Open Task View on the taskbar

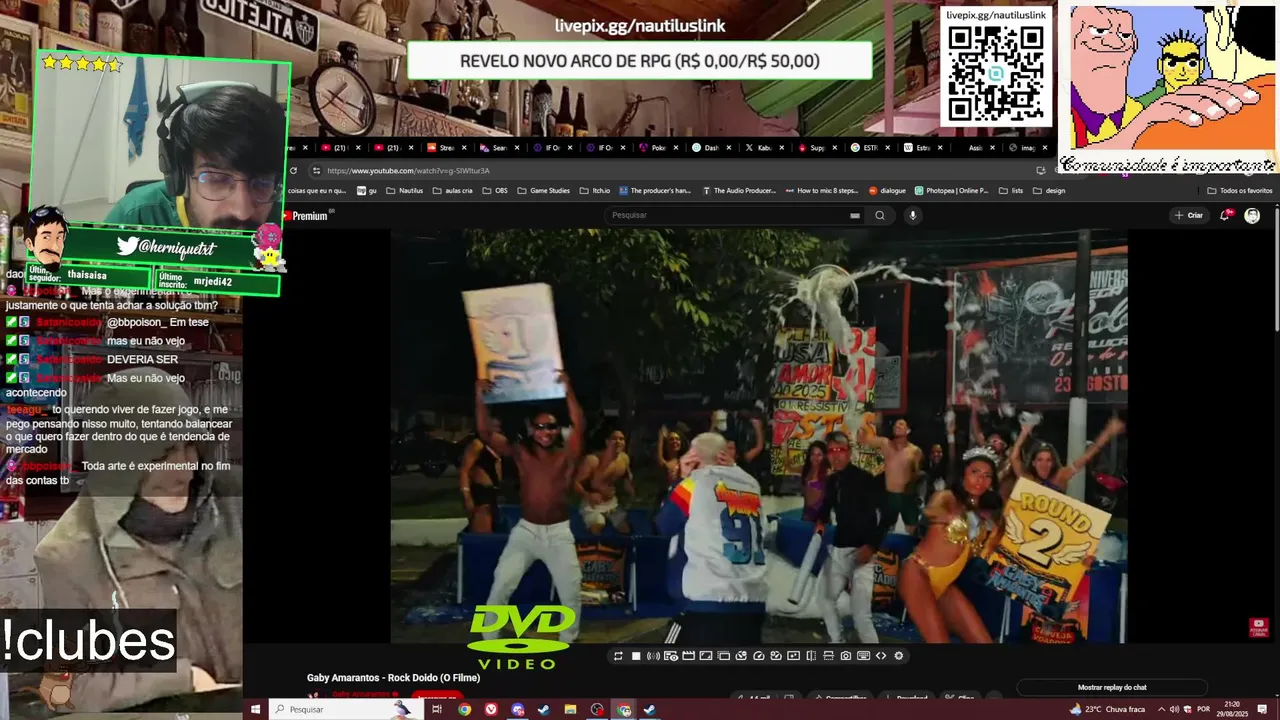(x=437, y=709)
